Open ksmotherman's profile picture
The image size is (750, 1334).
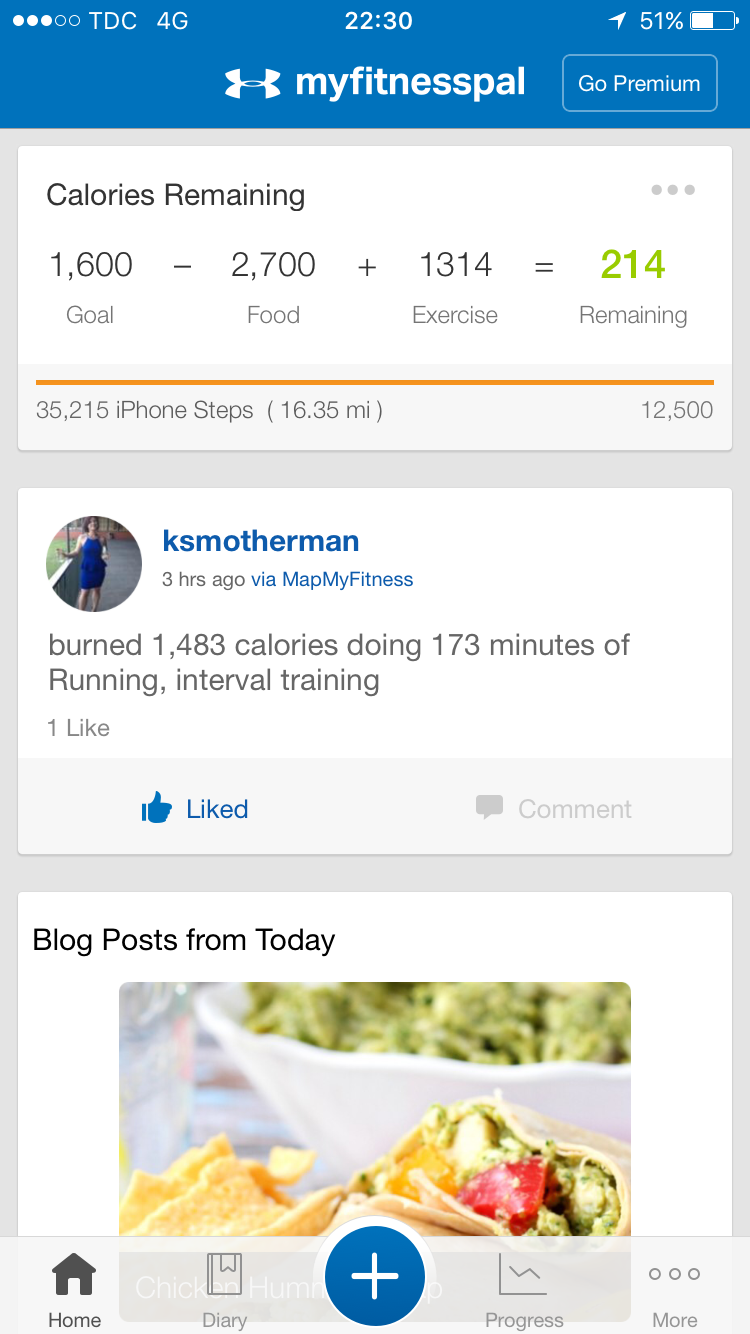[x=94, y=564]
